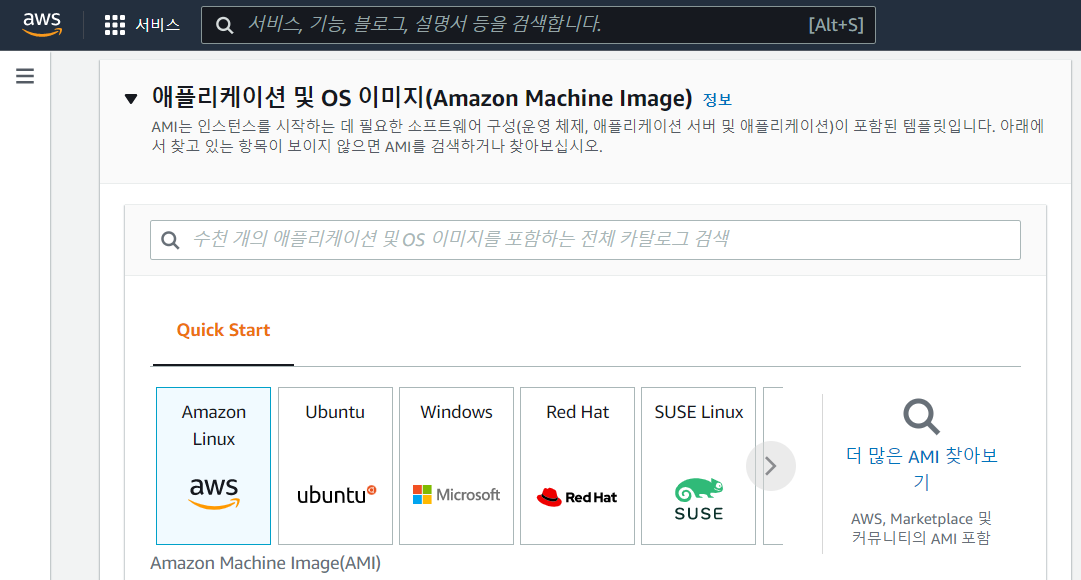Click the top search bar field
The width and height of the screenshot is (1081, 580).
(538, 25)
